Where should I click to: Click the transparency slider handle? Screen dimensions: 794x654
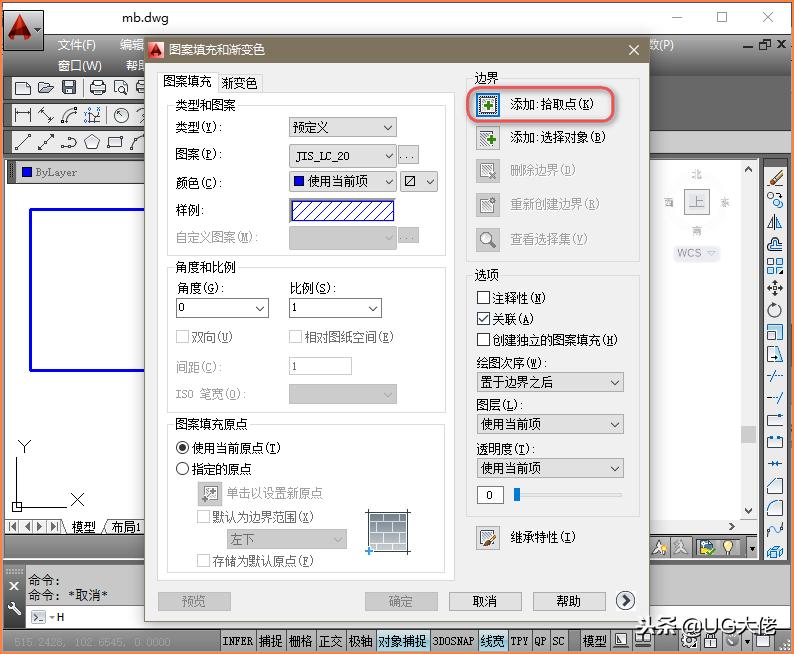(517, 494)
